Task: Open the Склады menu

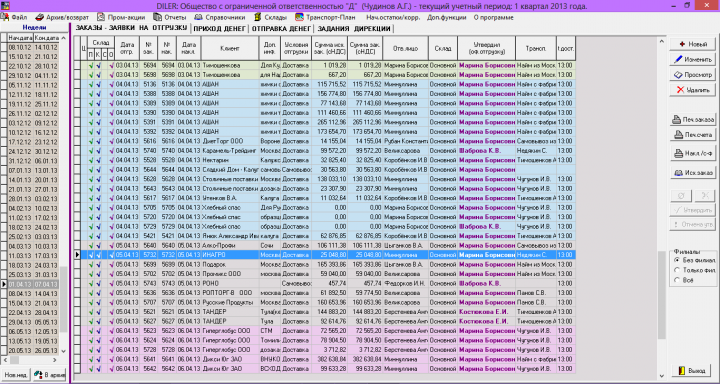Action: tap(270, 17)
